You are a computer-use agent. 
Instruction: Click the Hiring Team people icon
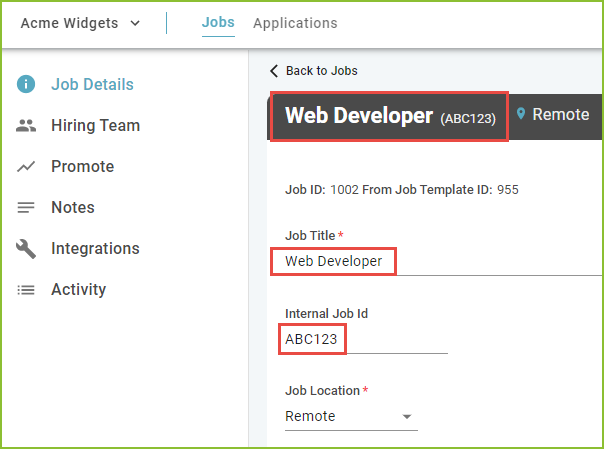26,126
